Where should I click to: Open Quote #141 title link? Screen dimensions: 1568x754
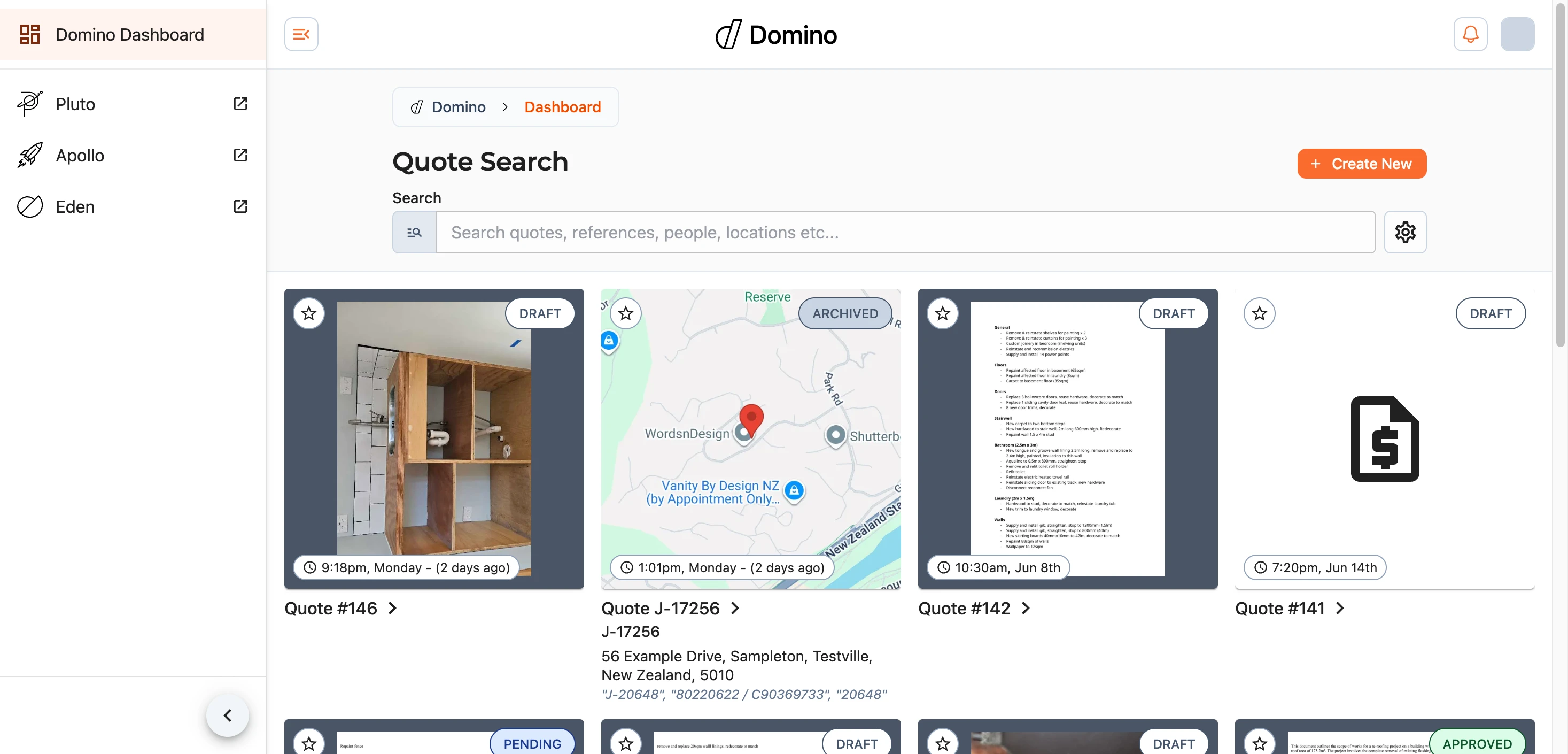point(1279,608)
